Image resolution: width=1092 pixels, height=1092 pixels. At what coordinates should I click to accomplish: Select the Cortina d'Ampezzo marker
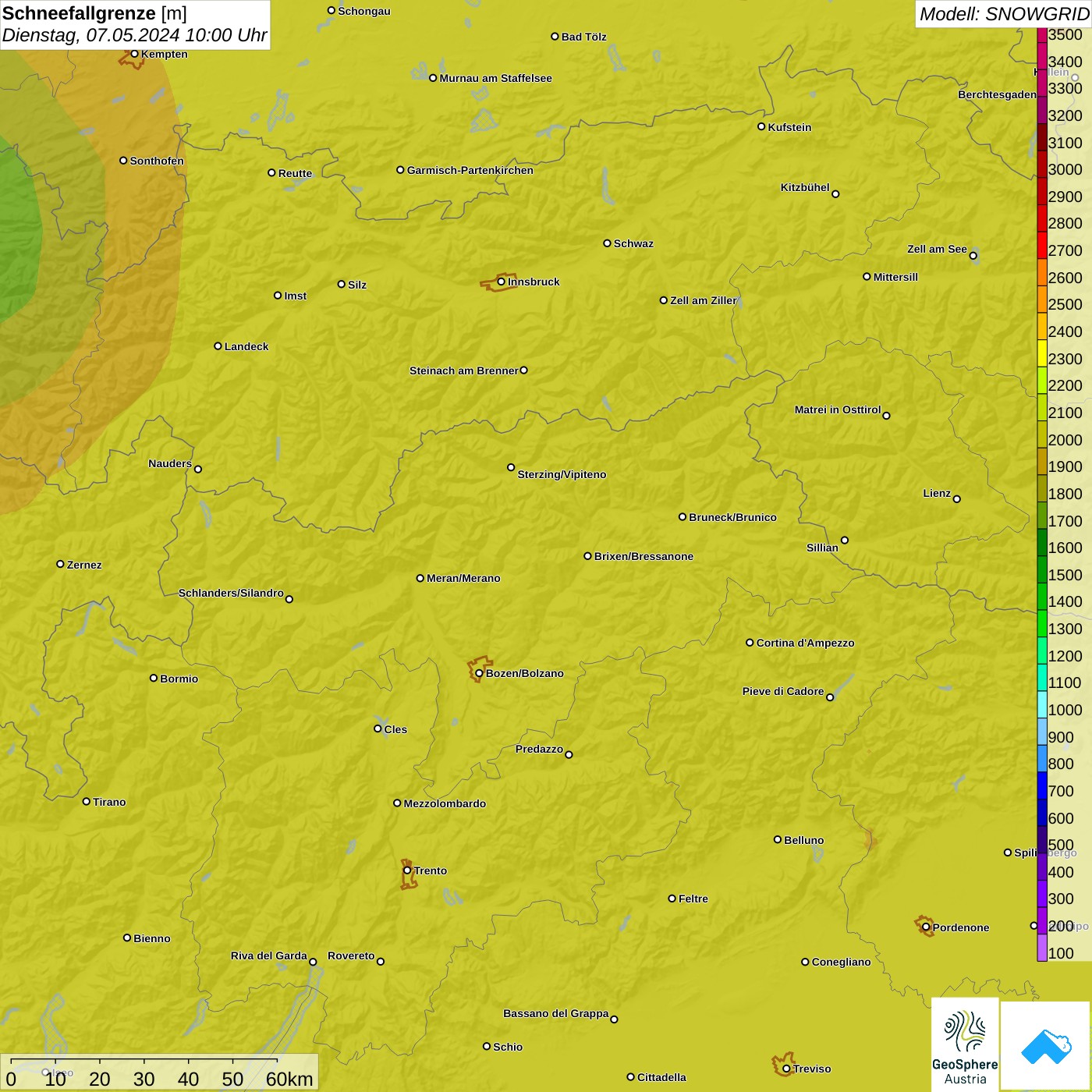(750, 643)
